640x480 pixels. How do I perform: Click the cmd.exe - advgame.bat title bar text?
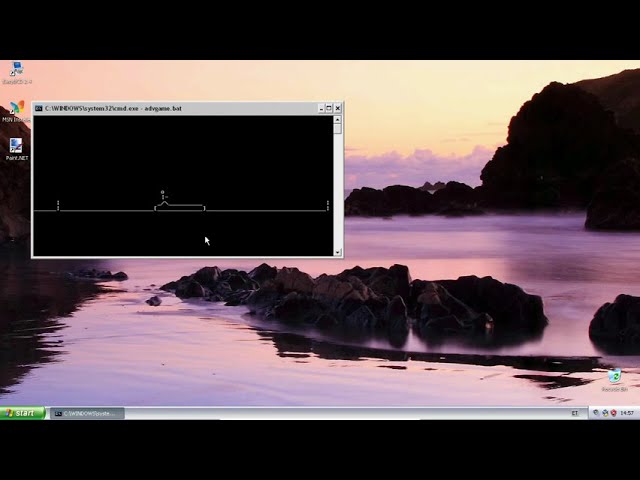click(113, 108)
